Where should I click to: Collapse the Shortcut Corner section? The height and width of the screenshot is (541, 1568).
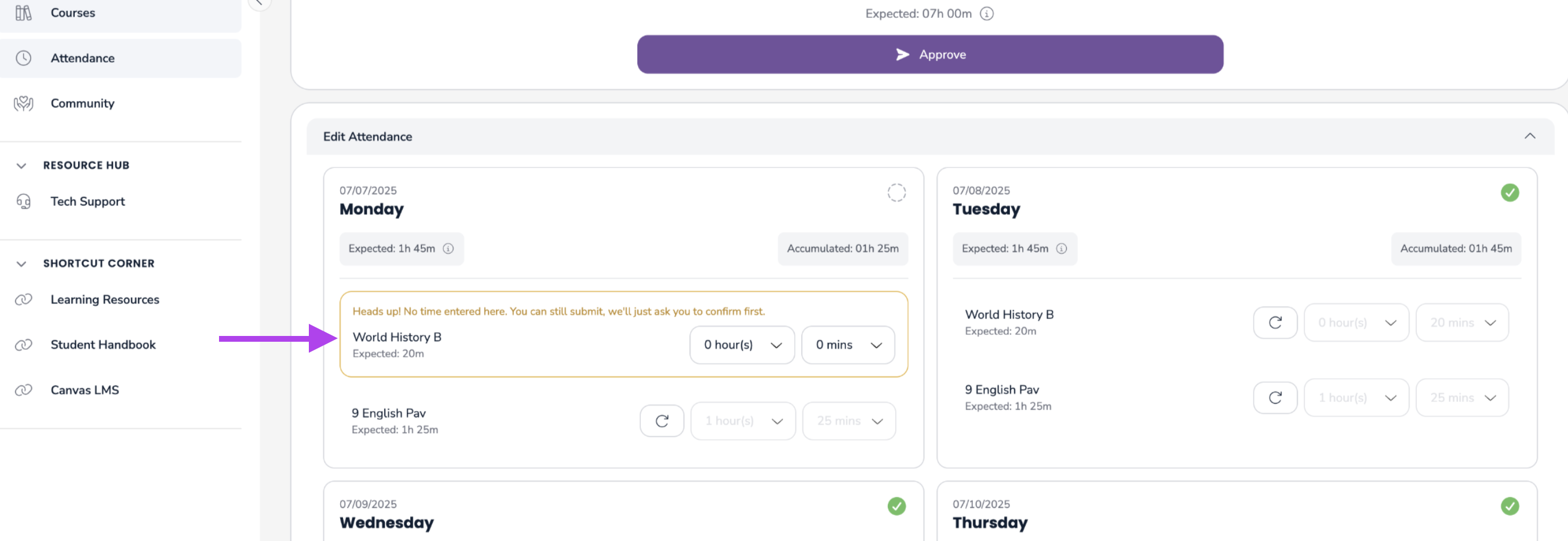tap(21, 264)
